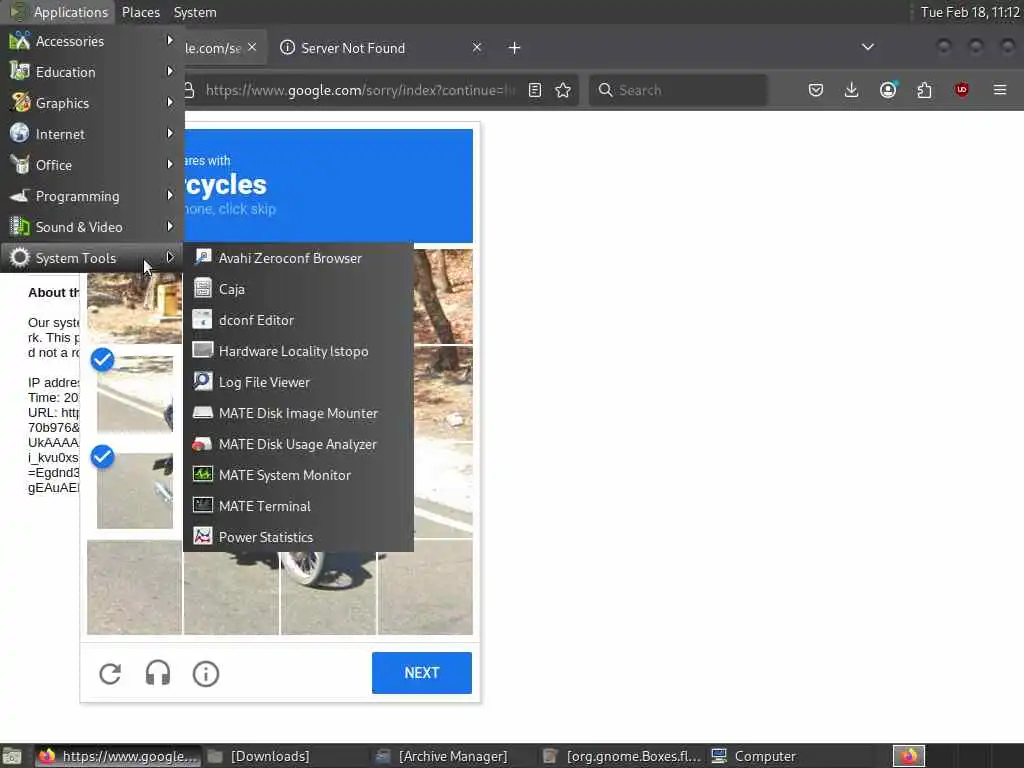Switch to the Server Not Found tab

point(379,48)
